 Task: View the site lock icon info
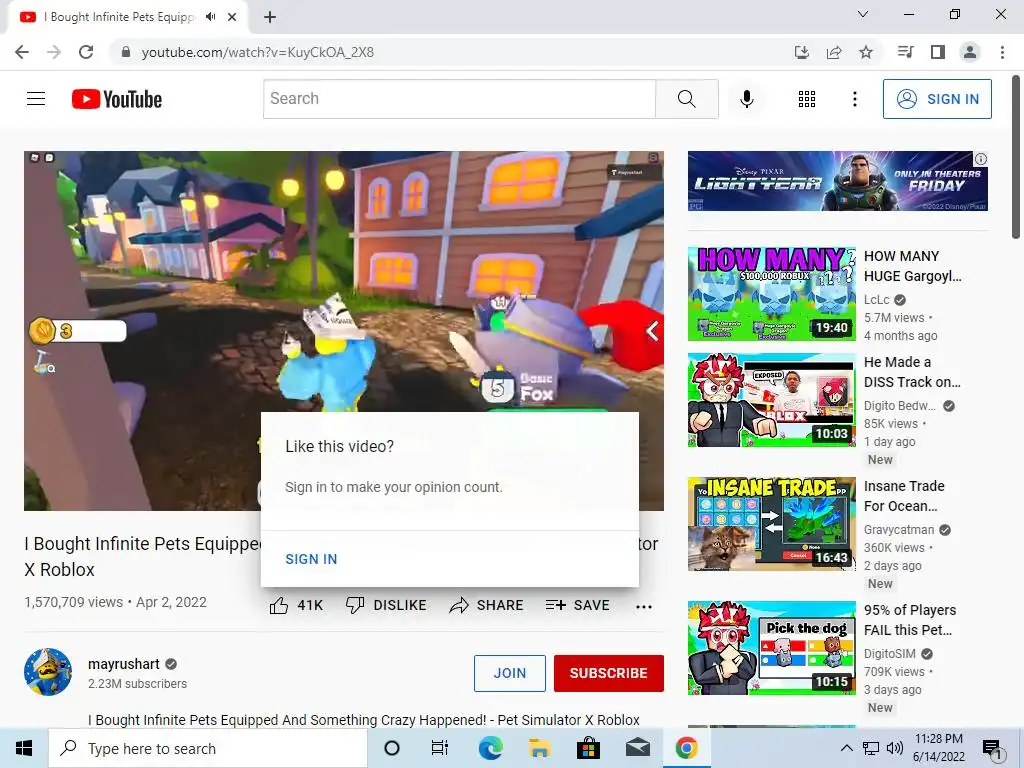[x=126, y=52]
